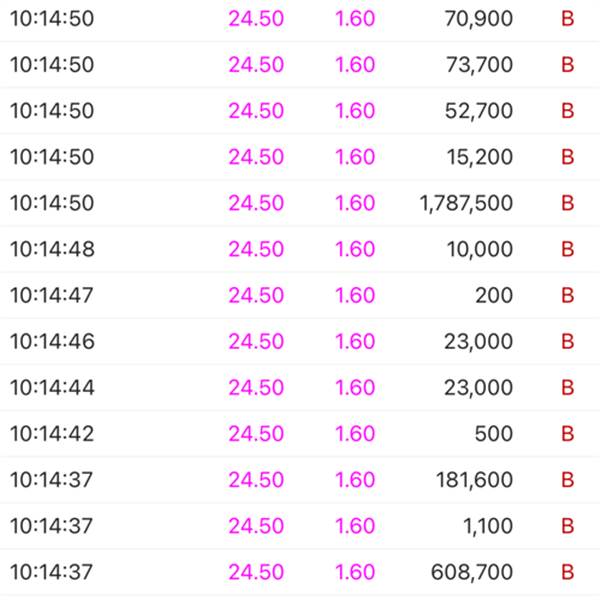Tap the 608,700 volume entry
Screen dimensions: 600x600
click(x=474, y=572)
